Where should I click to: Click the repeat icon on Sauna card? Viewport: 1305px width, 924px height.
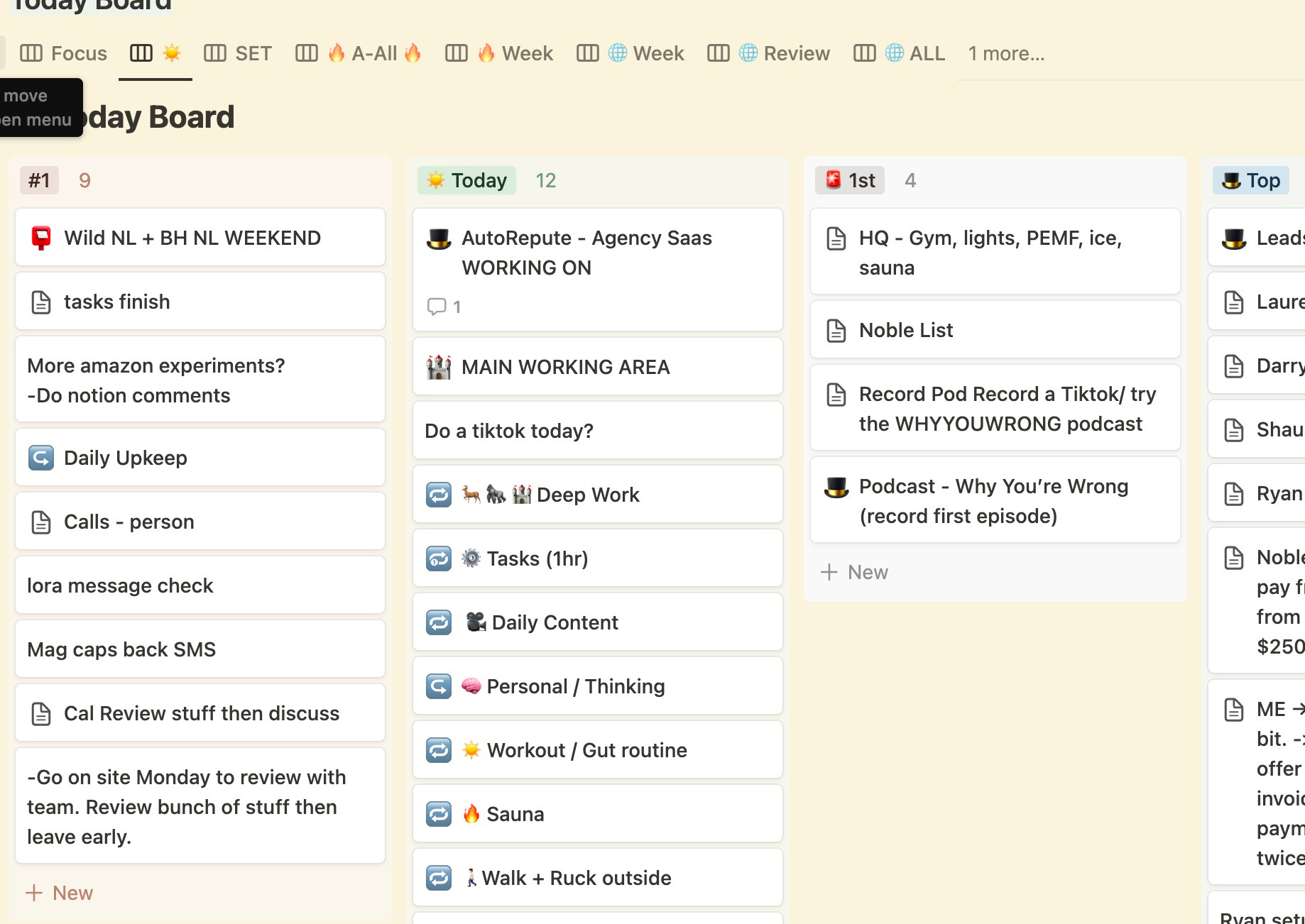point(439,814)
